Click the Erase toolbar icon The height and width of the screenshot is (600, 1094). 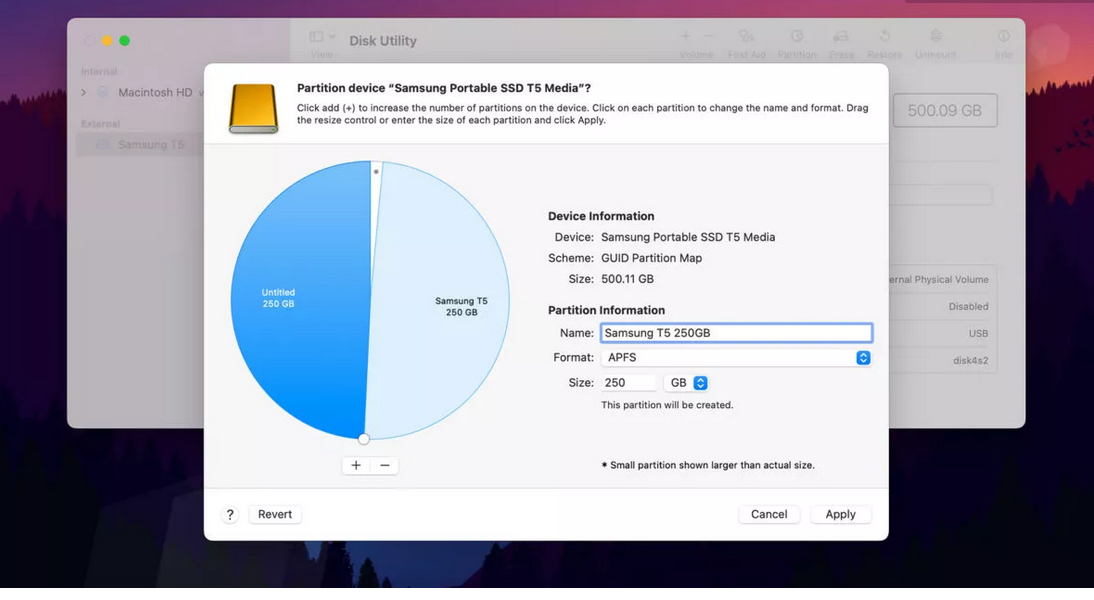(841, 43)
